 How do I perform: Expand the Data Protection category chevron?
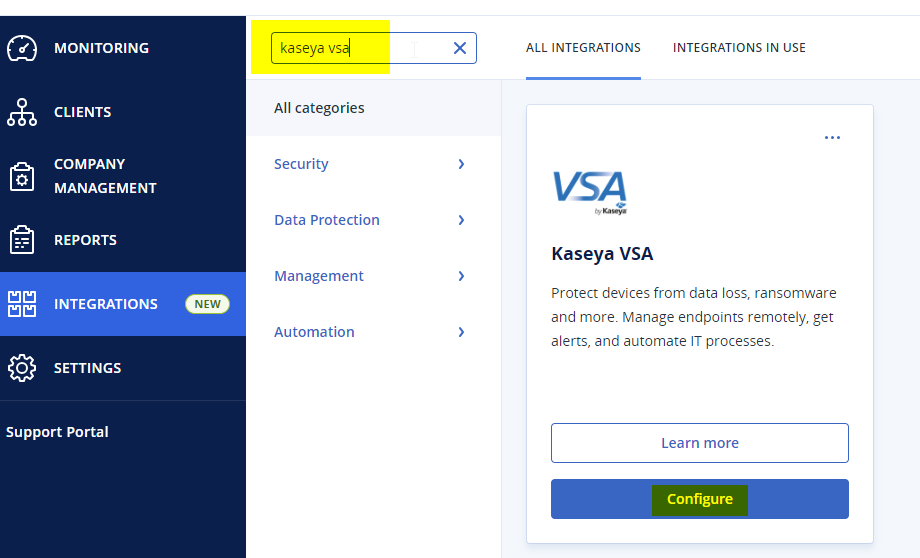(461, 220)
